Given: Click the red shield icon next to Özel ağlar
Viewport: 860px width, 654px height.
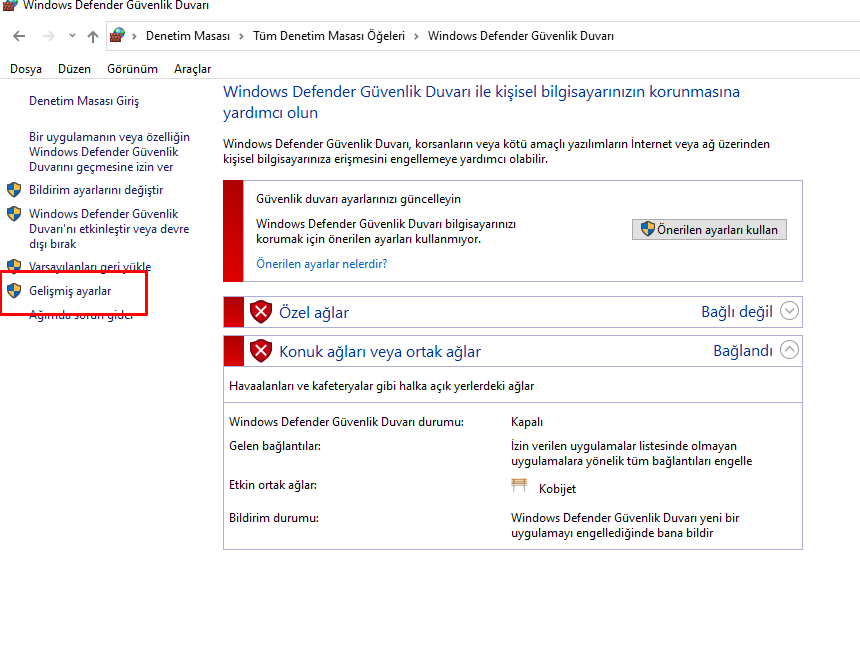Looking at the screenshot, I should click(261, 312).
